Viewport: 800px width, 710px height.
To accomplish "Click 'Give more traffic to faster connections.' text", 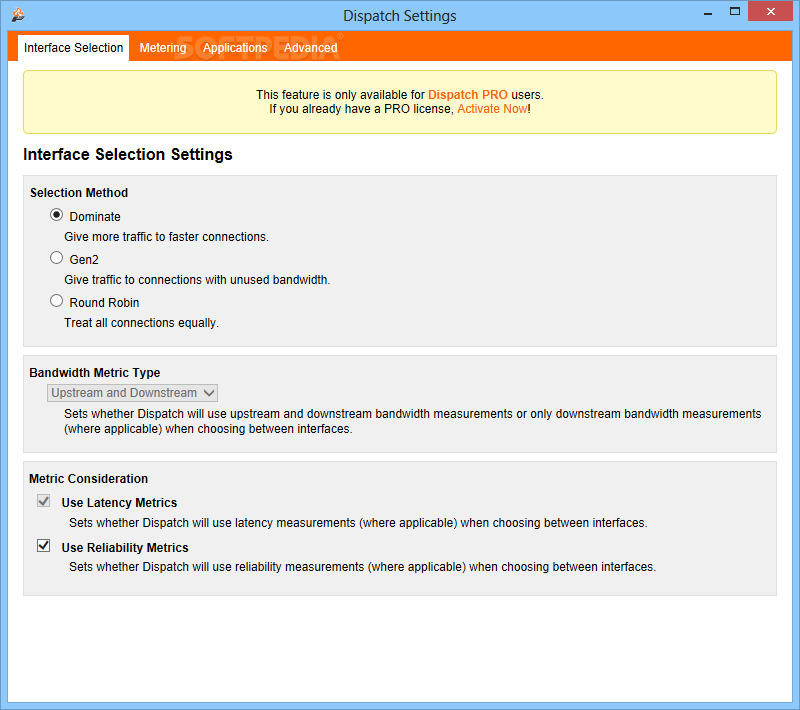I will coord(166,237).
